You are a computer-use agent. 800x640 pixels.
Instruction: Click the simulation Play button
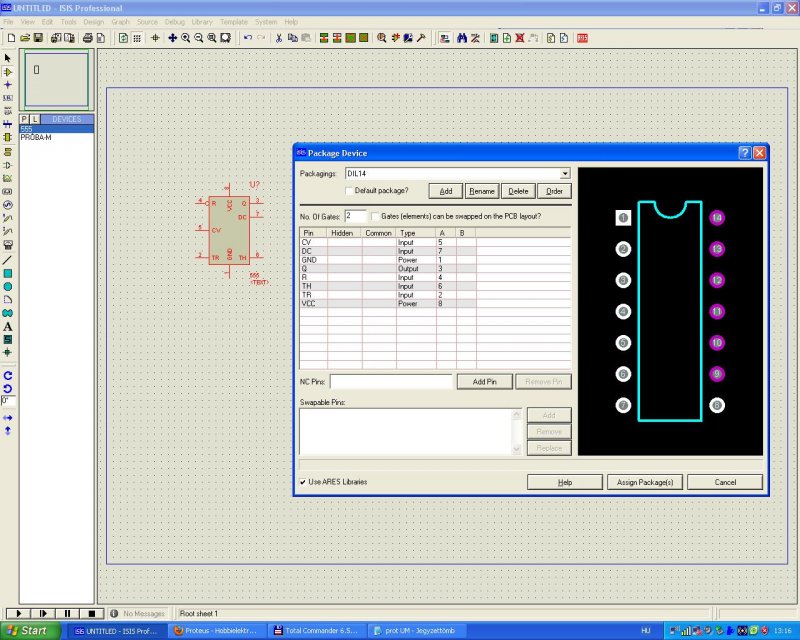[x=18, y=613]
